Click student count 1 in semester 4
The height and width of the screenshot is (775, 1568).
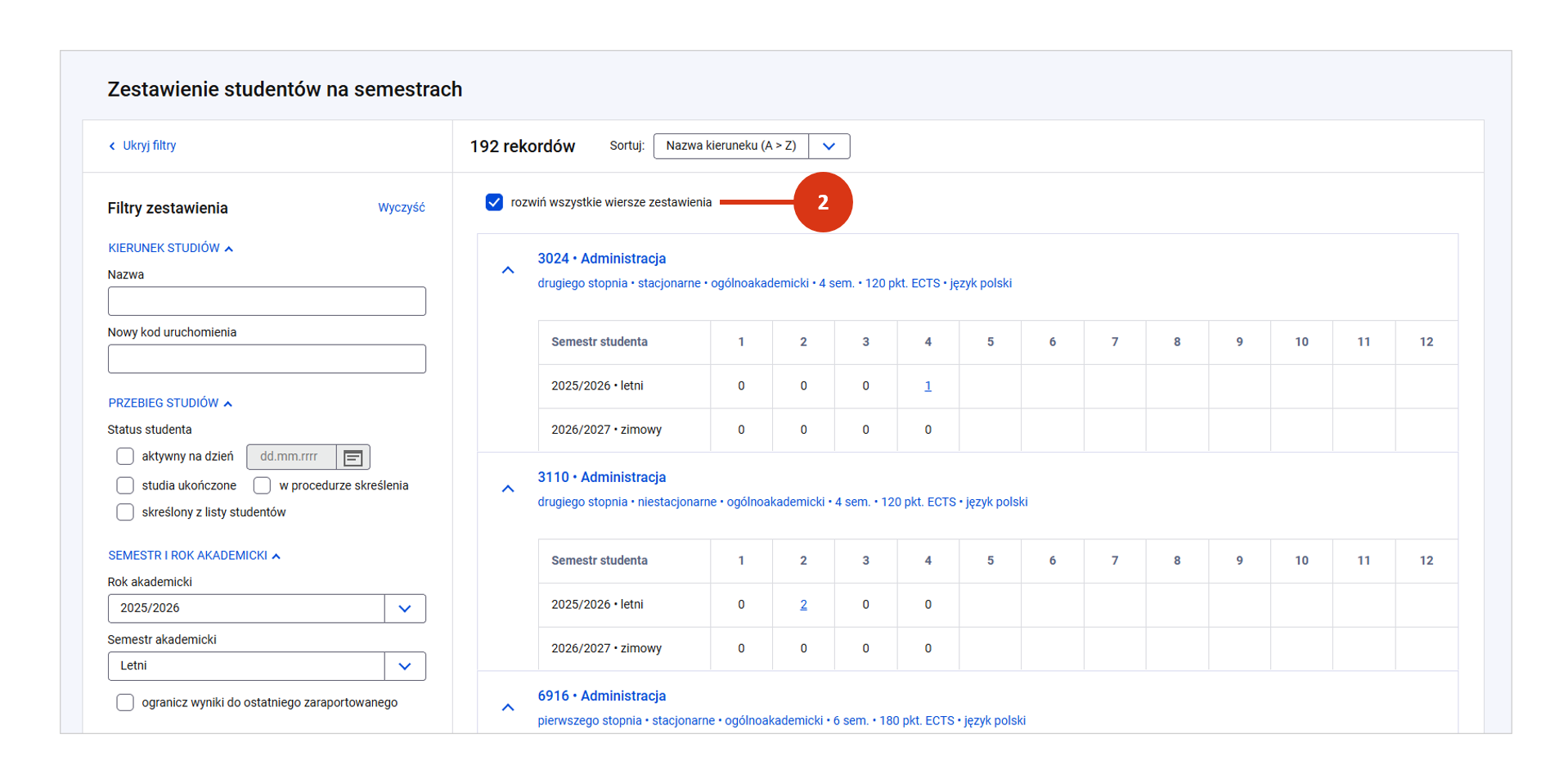(928, 386)
